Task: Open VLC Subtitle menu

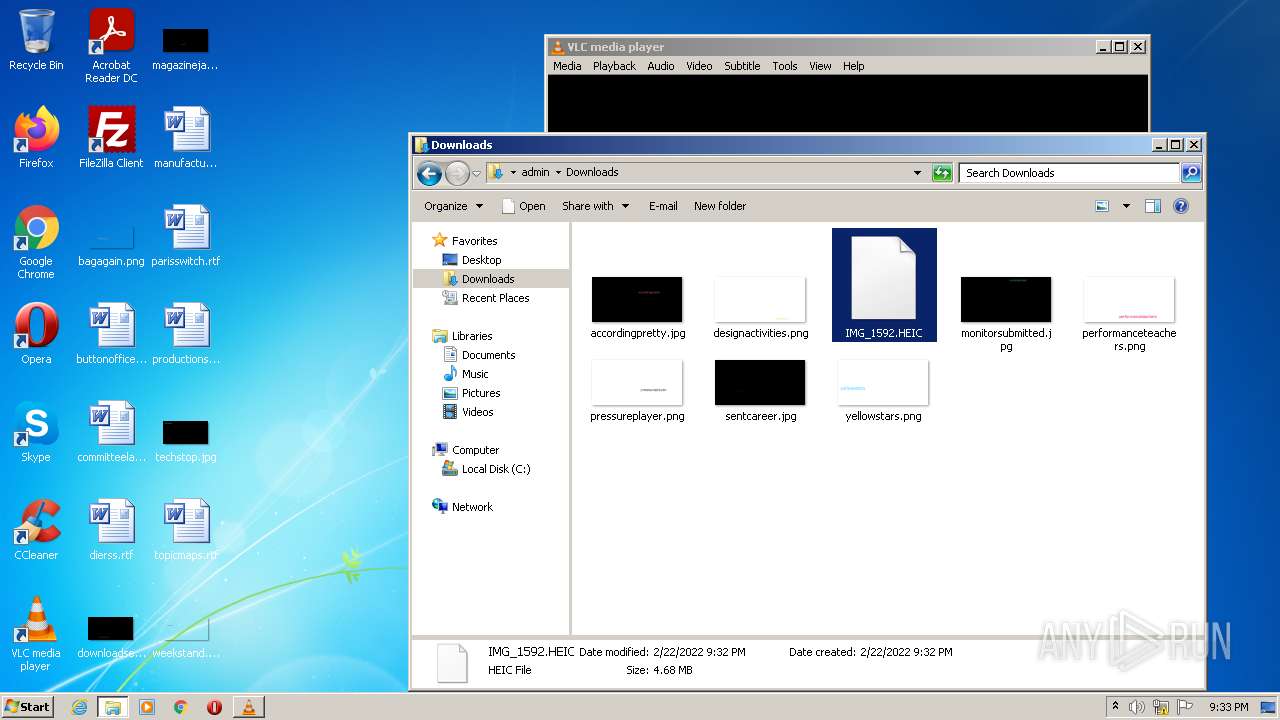Action: click(742, 66)
